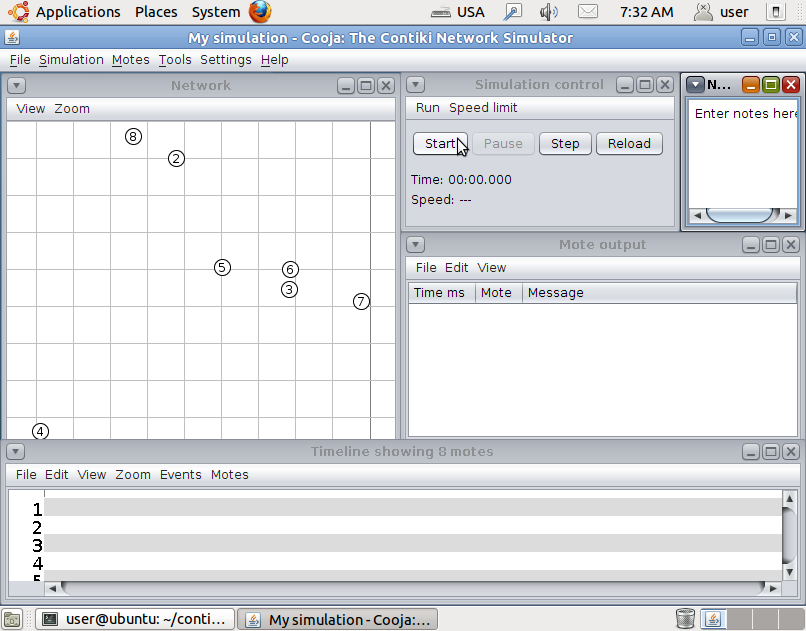The height and width of the screenshot is (631, 806).
Task: Open the Timeline Edit menu
Action: point(57,475)
